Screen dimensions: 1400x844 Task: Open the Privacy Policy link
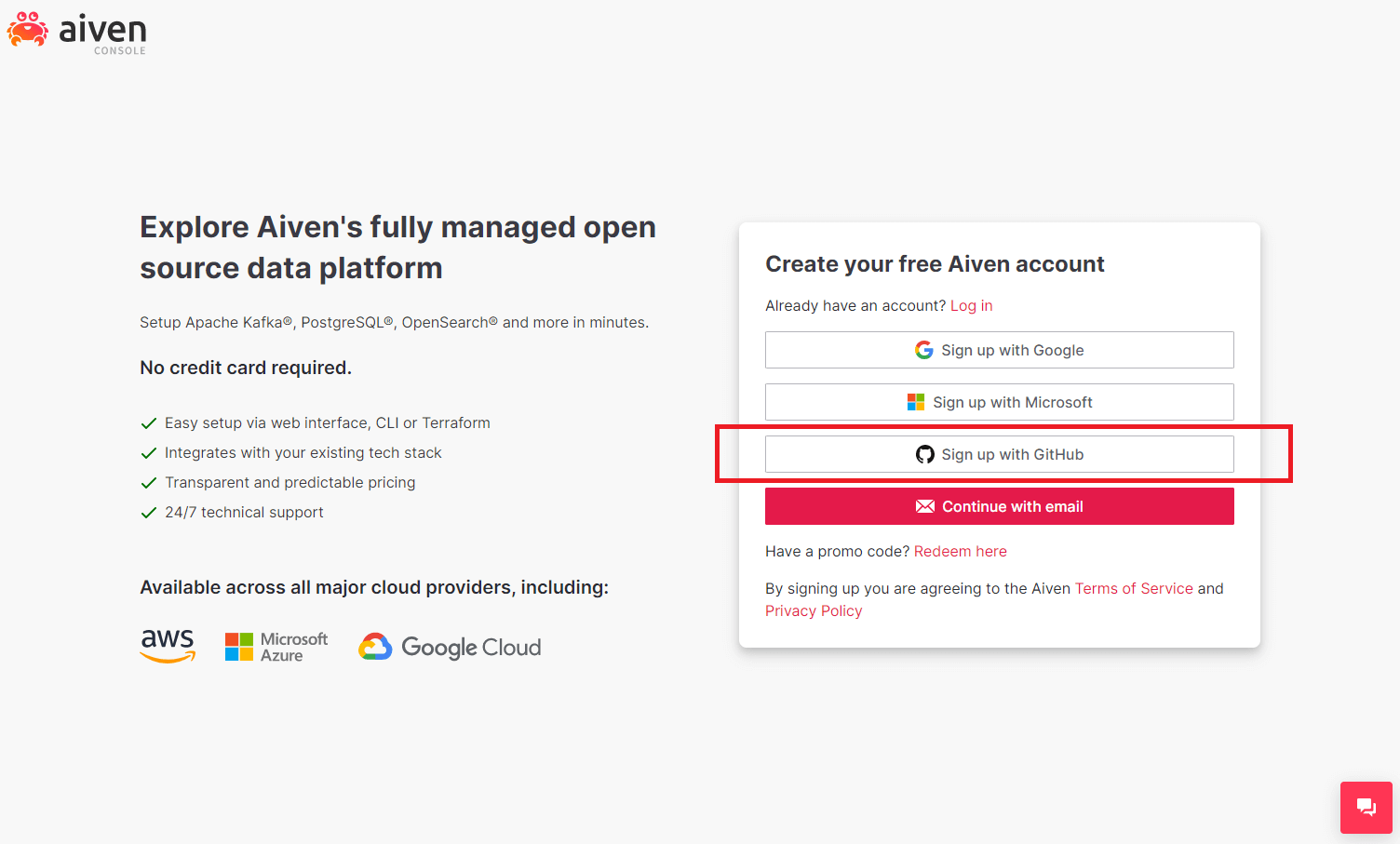pos(814,610)
